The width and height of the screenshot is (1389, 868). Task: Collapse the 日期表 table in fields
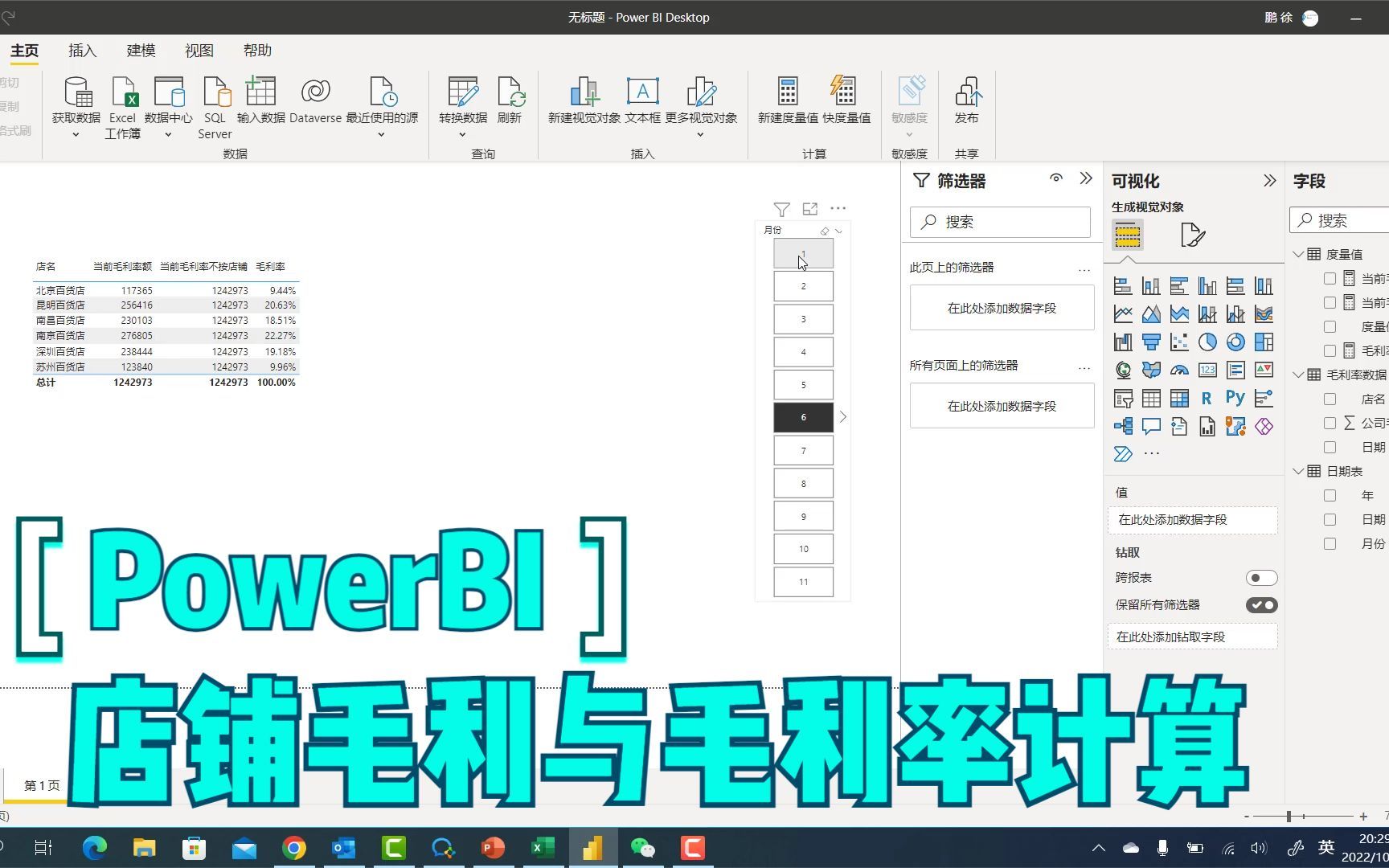pos(1298,471)
